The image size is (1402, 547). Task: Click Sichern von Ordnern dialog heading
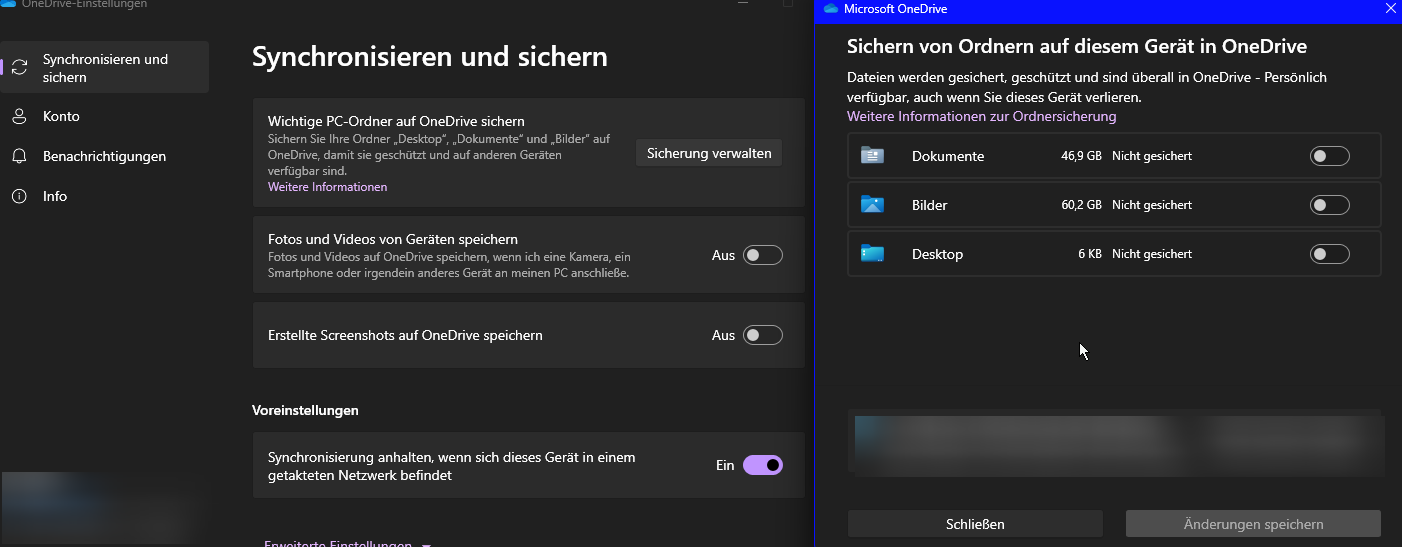[1077, 46]
